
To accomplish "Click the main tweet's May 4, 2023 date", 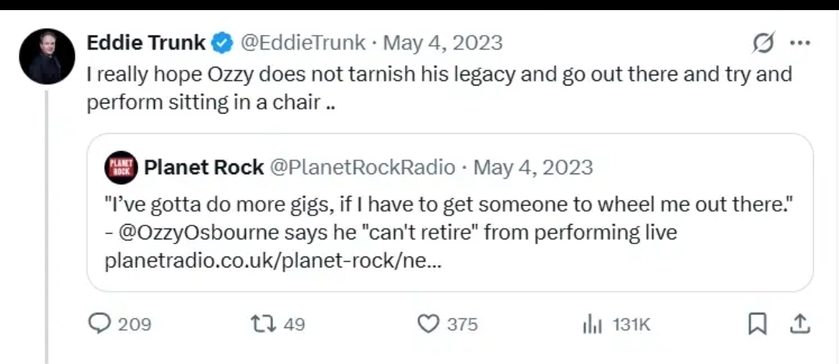I will (443, 42).
